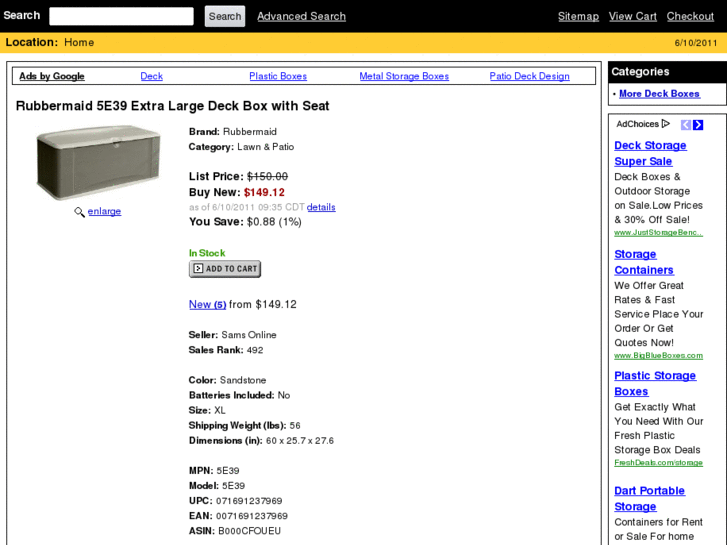
Task: Click the Sales Rank value 492
Action: pos(255,350)
